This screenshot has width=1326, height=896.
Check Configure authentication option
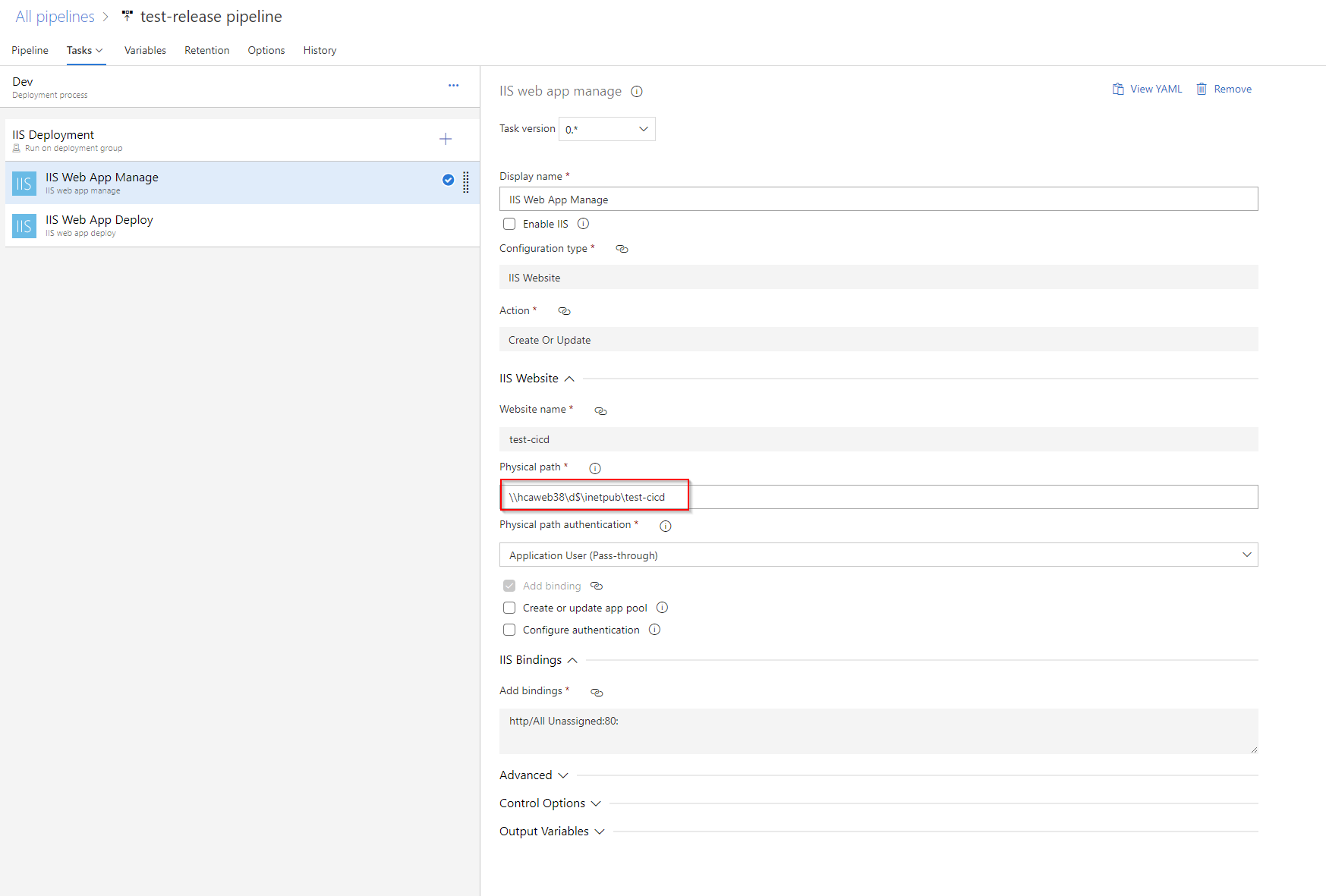click(509, 630)
